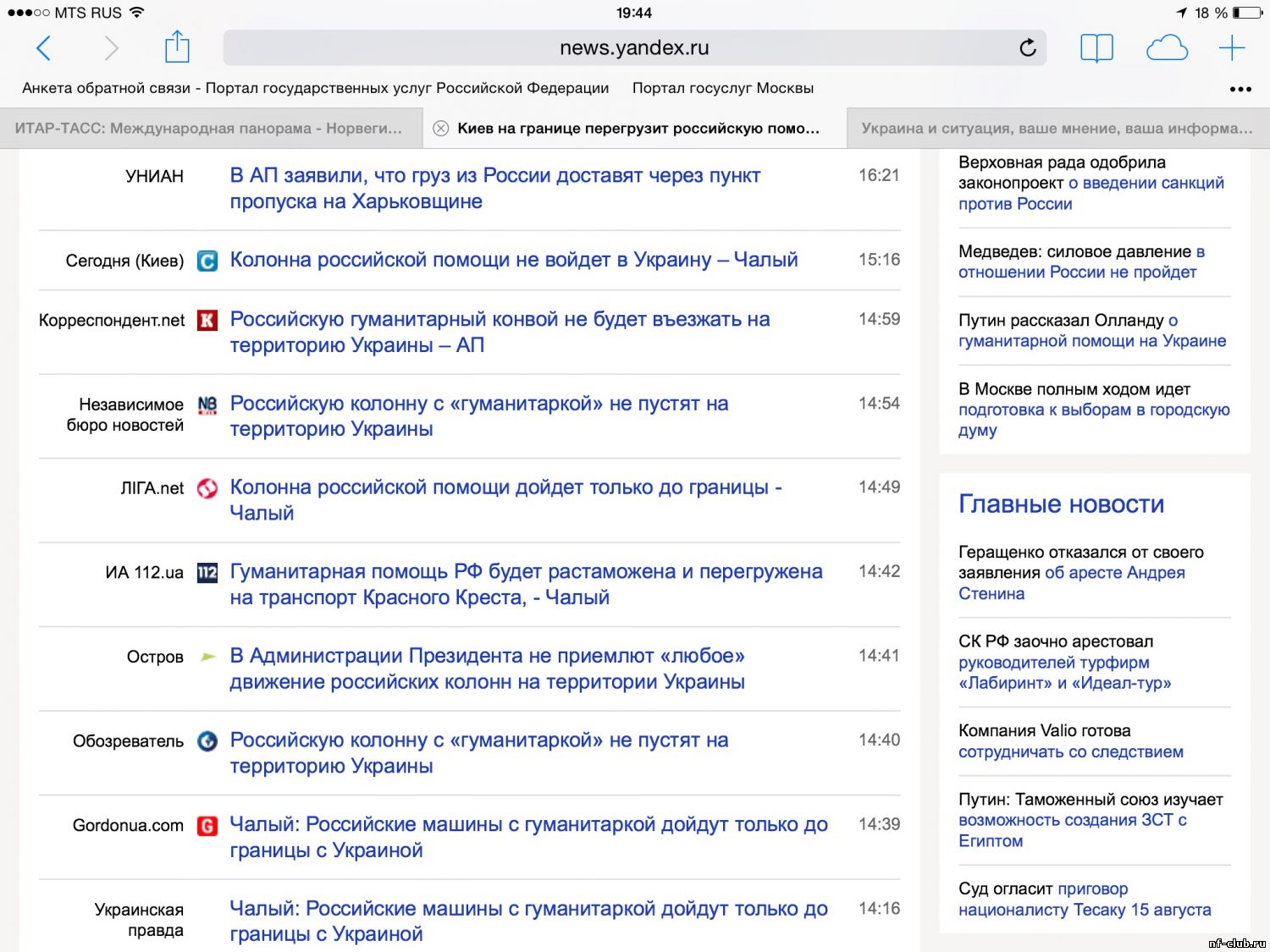1270x952 pixels.
Task: Click the Сегодня (Киев) source logo
Action: [207, 261]
